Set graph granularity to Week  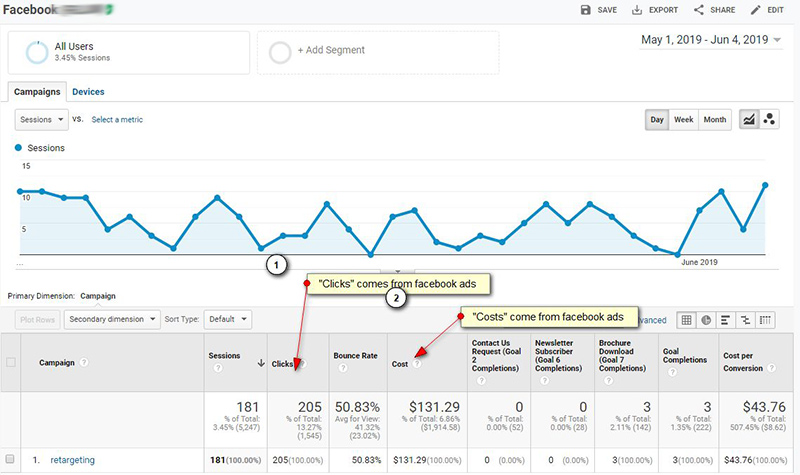point(684,119)
